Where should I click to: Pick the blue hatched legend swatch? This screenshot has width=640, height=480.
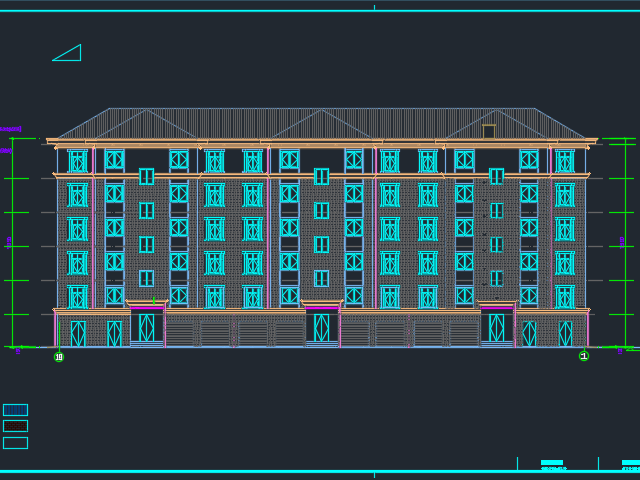15,410
